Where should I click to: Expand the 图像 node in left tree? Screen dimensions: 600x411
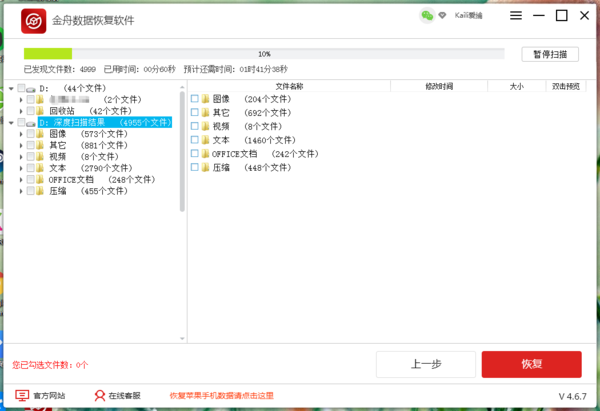(x=21, y=134)
